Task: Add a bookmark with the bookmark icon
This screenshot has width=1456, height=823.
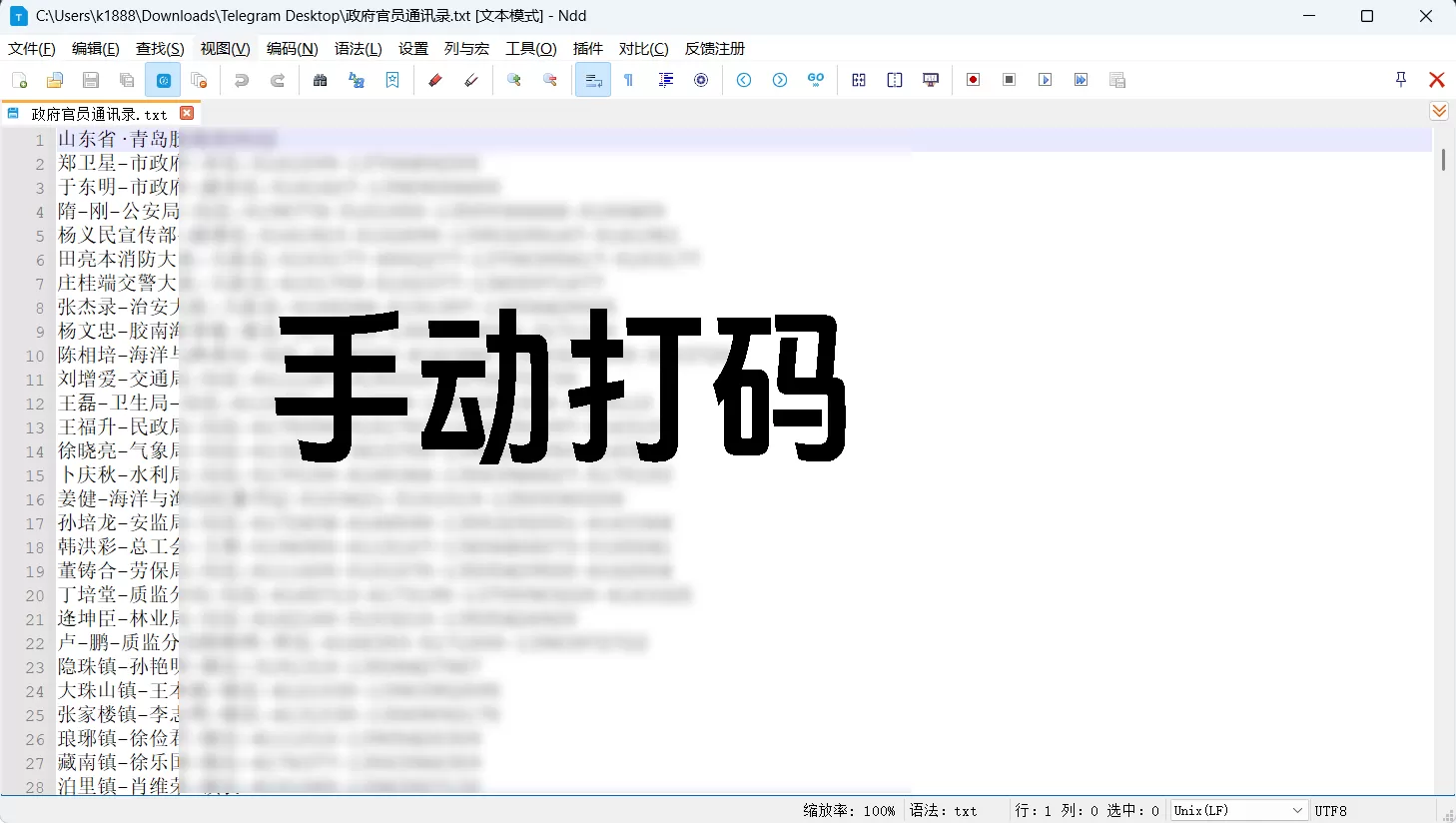Action: [392, 80]
